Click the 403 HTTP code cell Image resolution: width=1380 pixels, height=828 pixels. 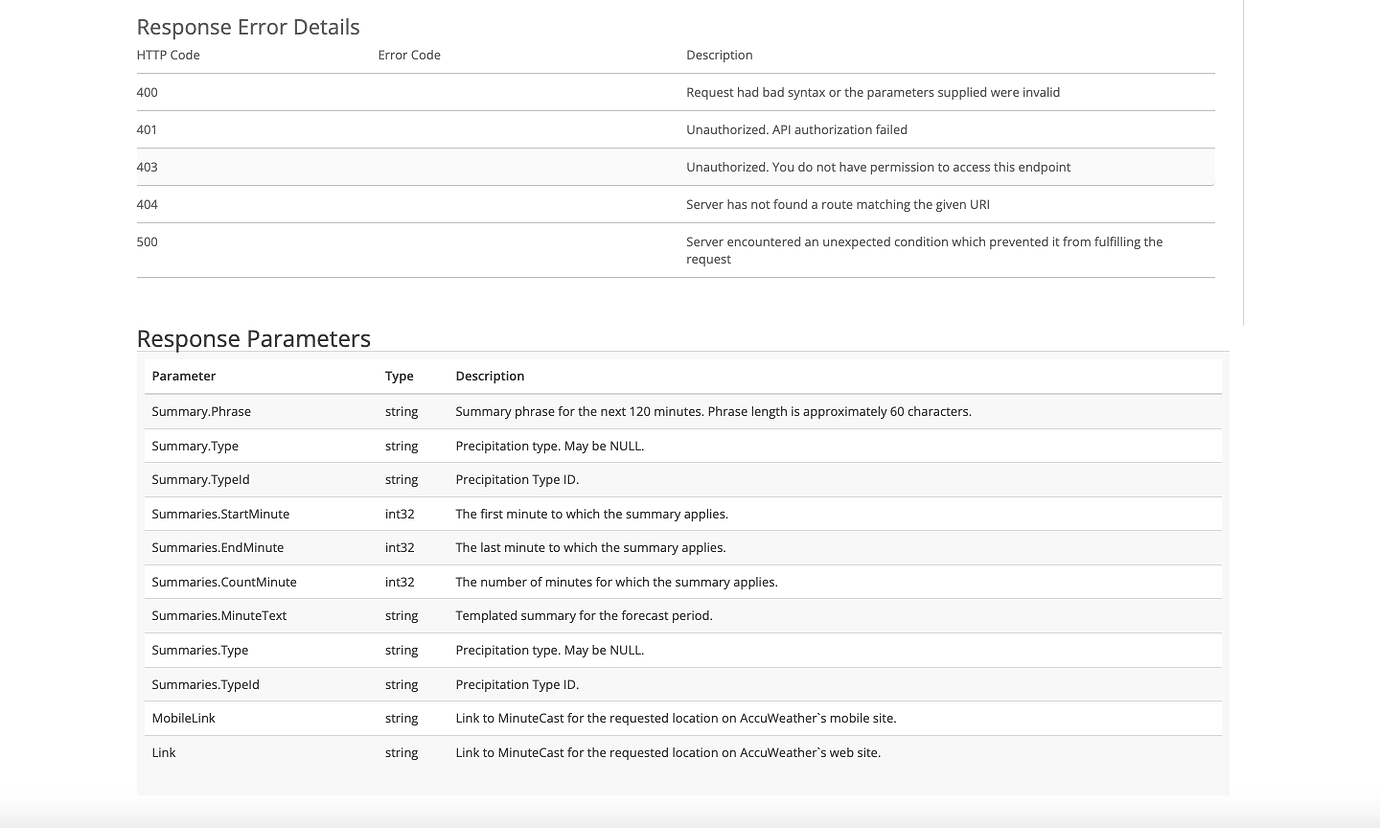pos(147,167)
